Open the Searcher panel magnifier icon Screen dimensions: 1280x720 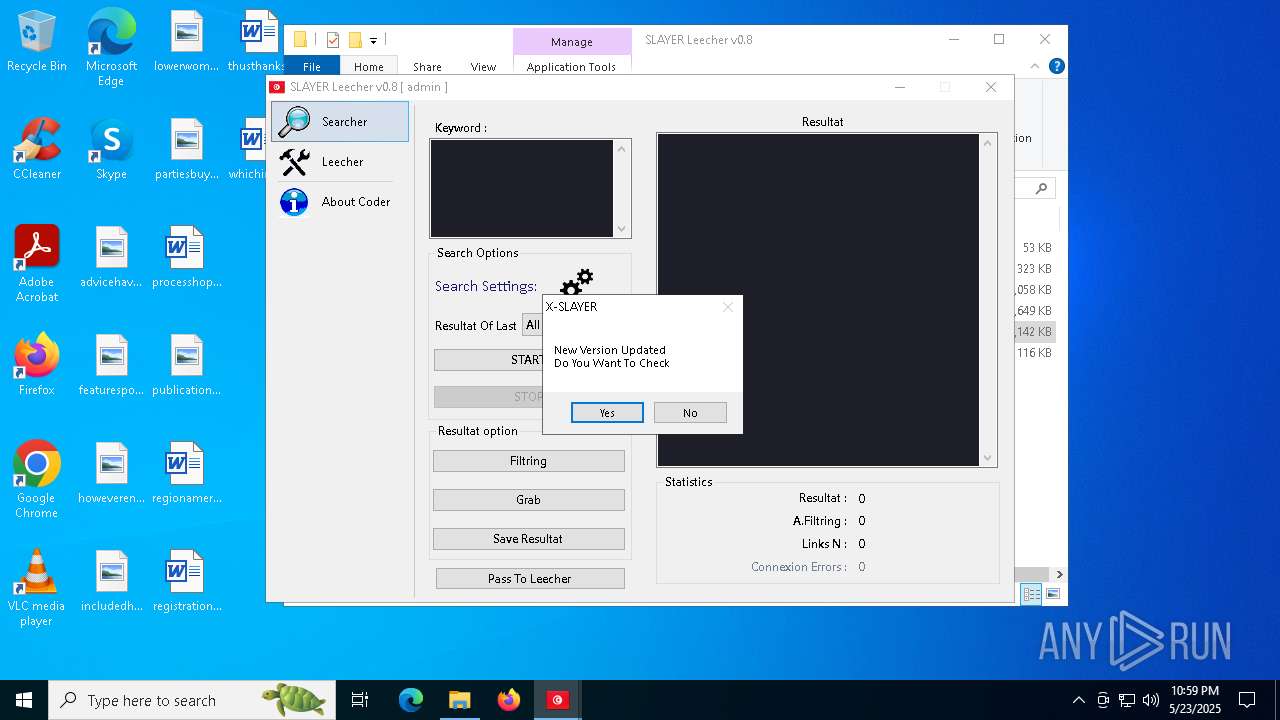pyautogui.click(x=295, y=121)
